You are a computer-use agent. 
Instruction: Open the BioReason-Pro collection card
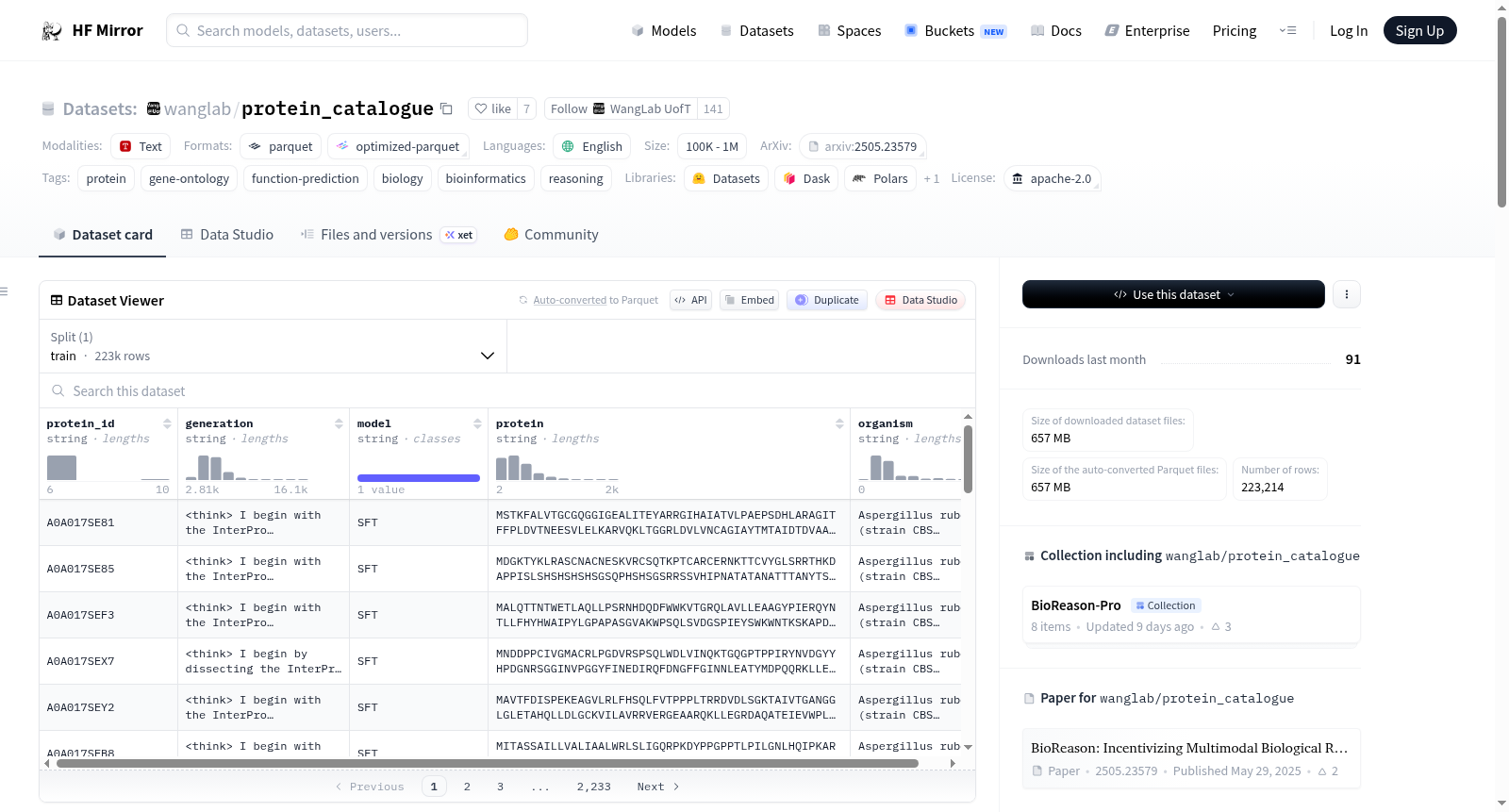click(x=1191, y=616)
